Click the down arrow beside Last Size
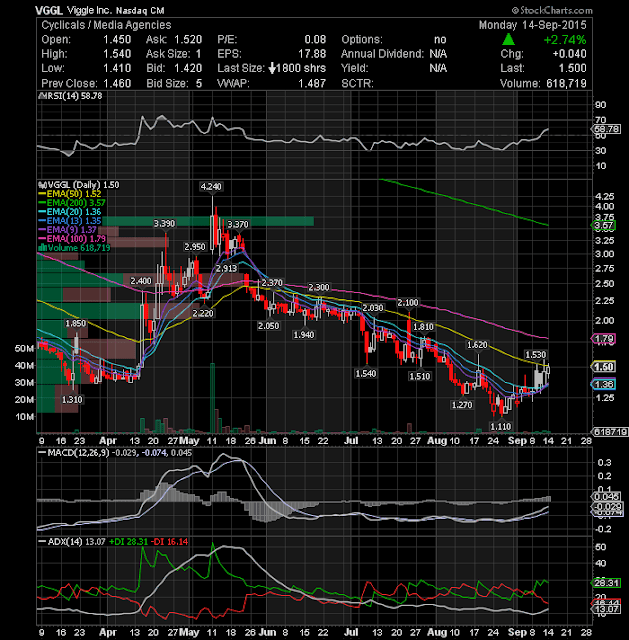The height and width of the screenshot is (640, 629). tap(272, 68)
